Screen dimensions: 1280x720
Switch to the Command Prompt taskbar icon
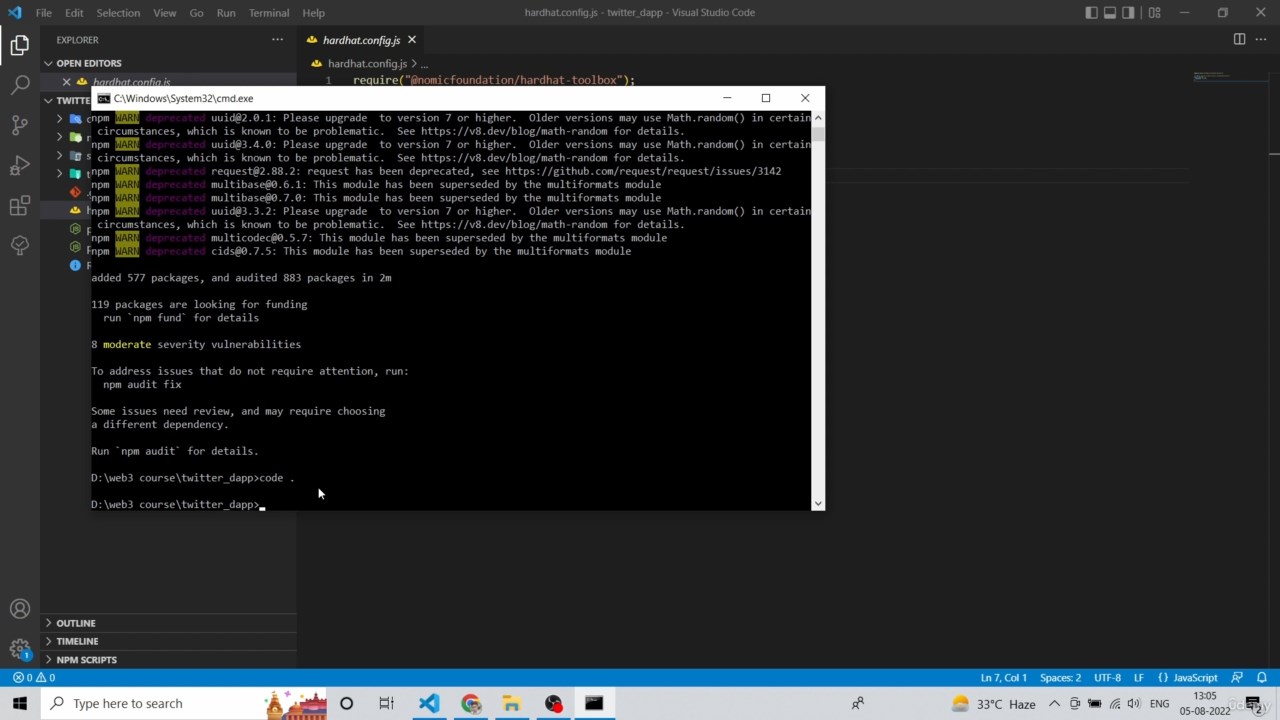594,703
